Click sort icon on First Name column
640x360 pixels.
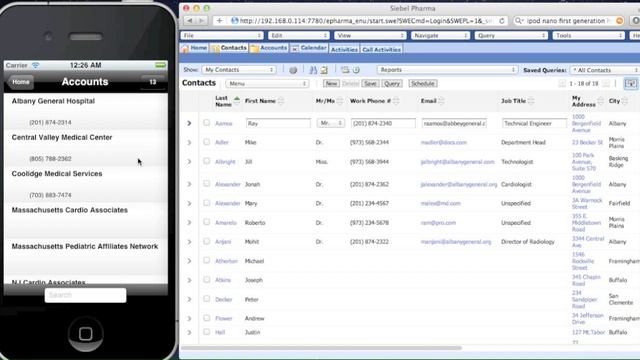(280, 101)
